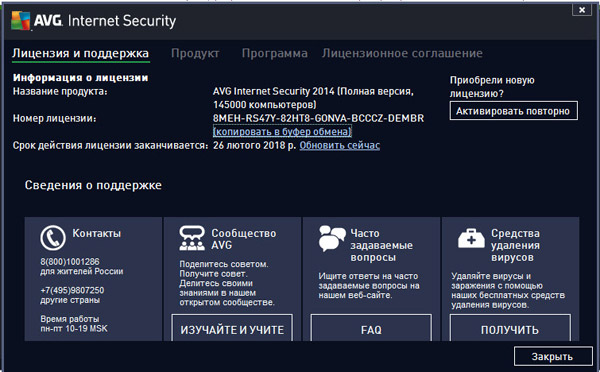600x372 pixels.
Task: Click the license number text
Action: point(318,118)
